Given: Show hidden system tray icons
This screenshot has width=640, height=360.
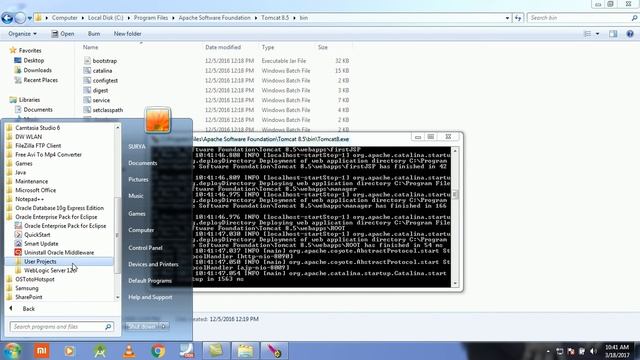Looking at the screenshot, I should [x=548, y=351].
